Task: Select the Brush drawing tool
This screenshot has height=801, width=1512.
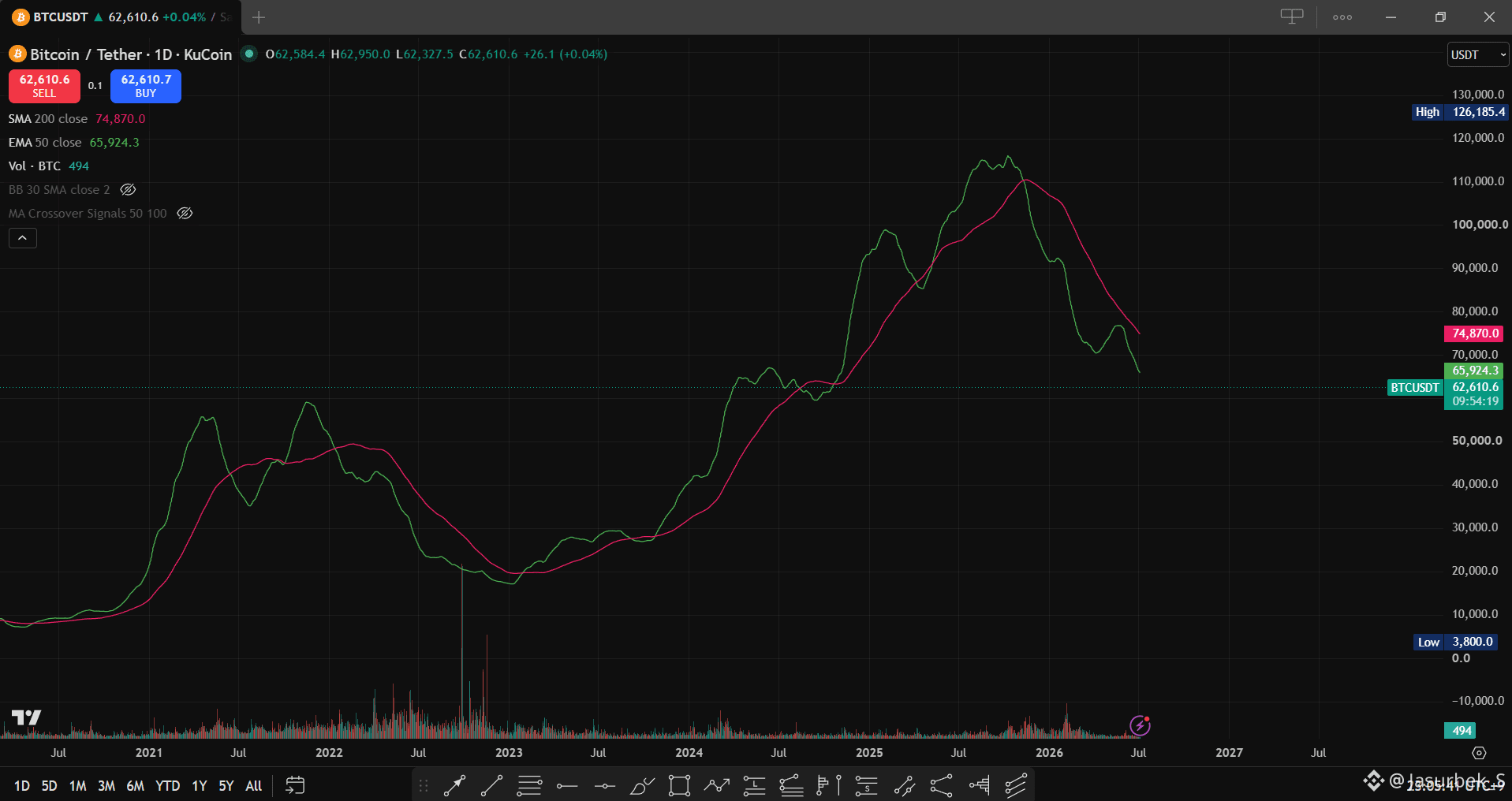Action: click(642, 785)
